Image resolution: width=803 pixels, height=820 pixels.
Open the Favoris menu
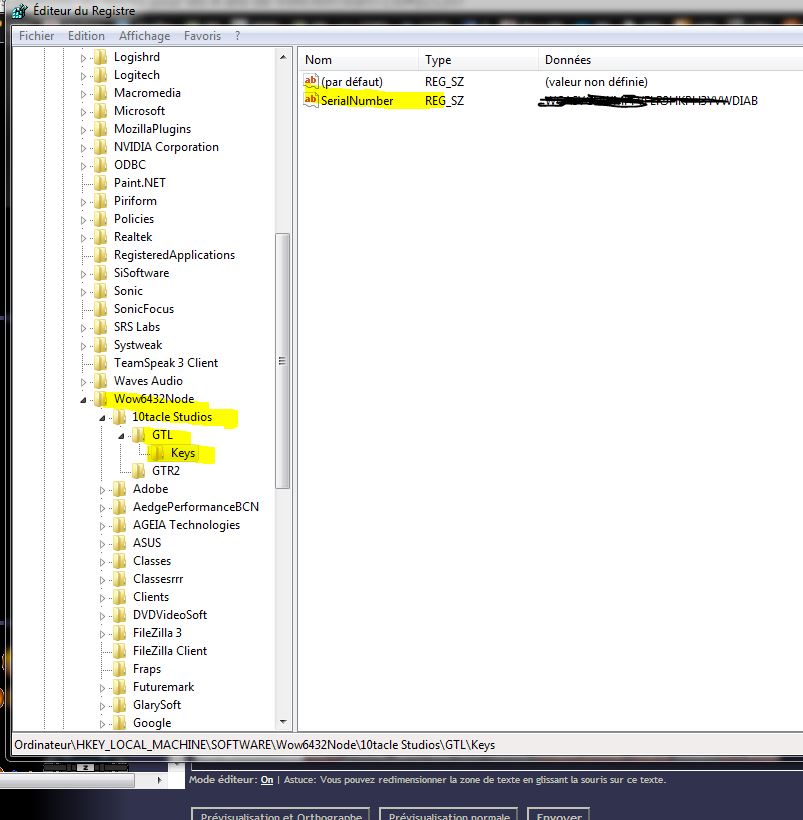(x=202, y=36)
